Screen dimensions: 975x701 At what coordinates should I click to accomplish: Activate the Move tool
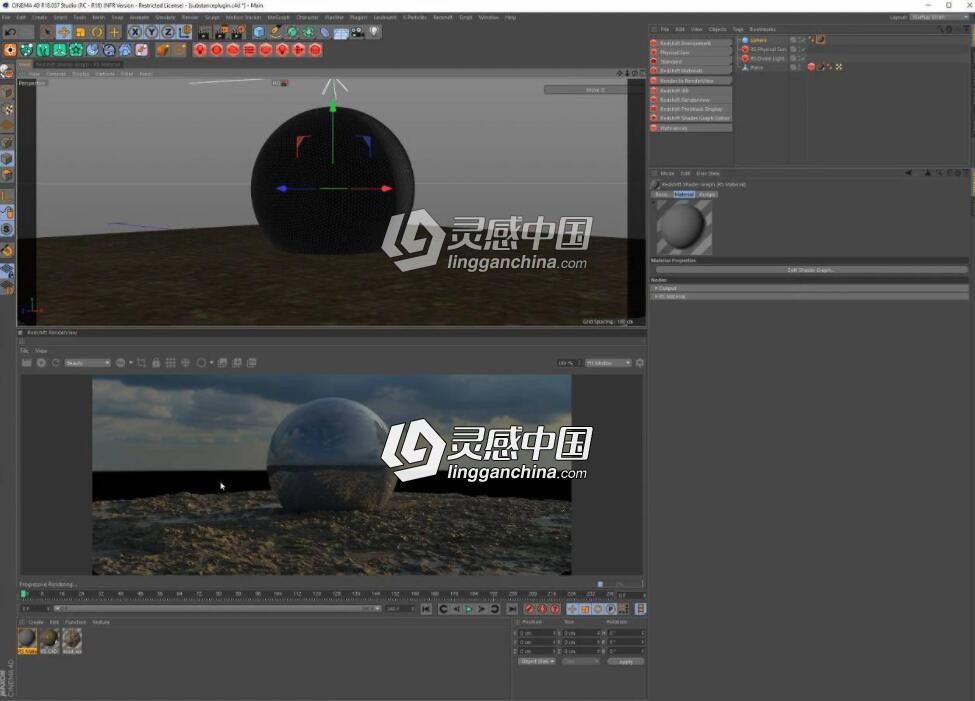(63, 32)
